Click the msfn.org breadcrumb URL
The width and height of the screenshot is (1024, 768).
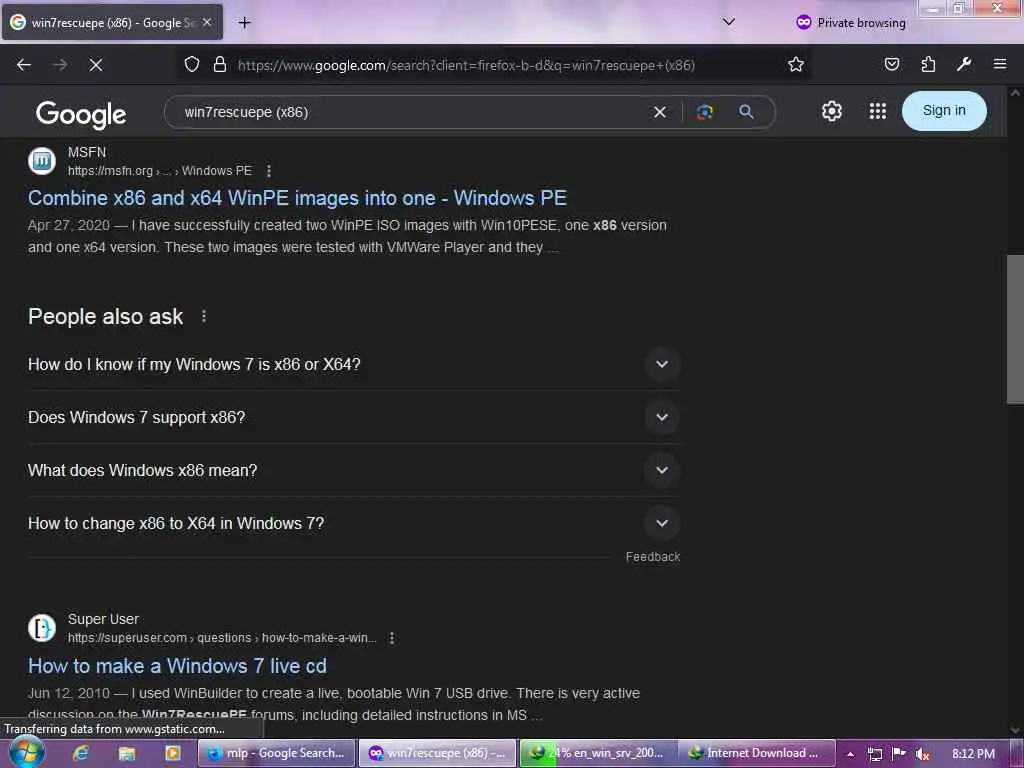click(159, 171)
